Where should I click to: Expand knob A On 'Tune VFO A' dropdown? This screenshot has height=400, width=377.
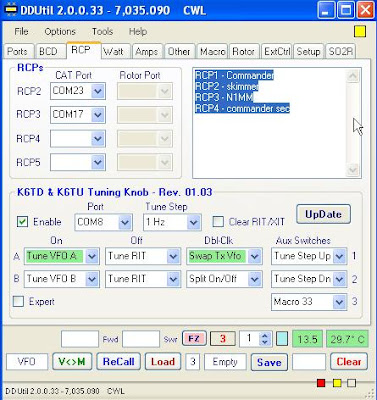click(x=92, y=256)
